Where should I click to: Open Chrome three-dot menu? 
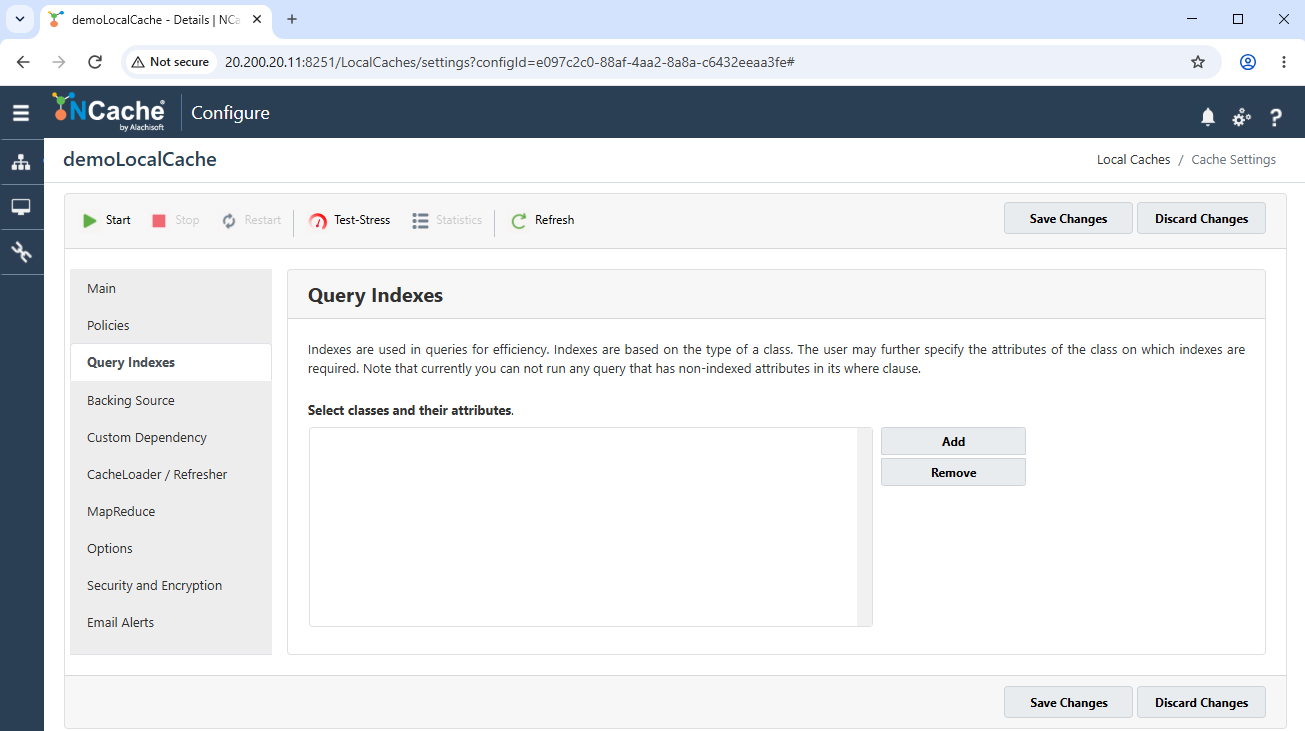point(1284,62)
